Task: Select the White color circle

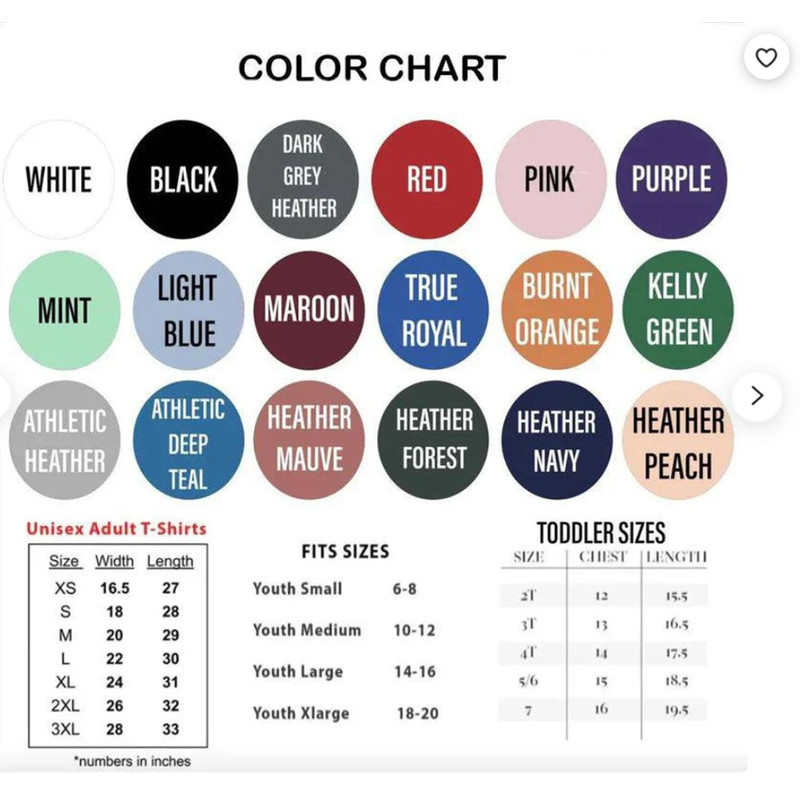Action: (x=58, y=180)
